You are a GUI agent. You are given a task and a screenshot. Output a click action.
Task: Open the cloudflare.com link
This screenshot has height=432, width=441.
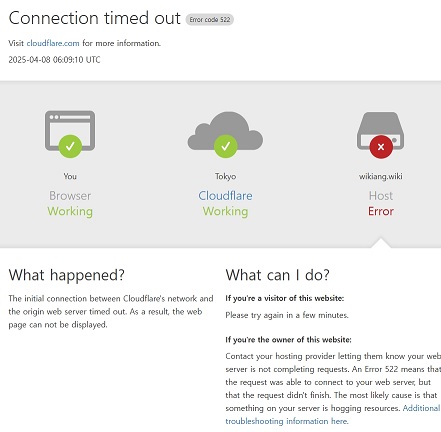(x=53, y=43)
